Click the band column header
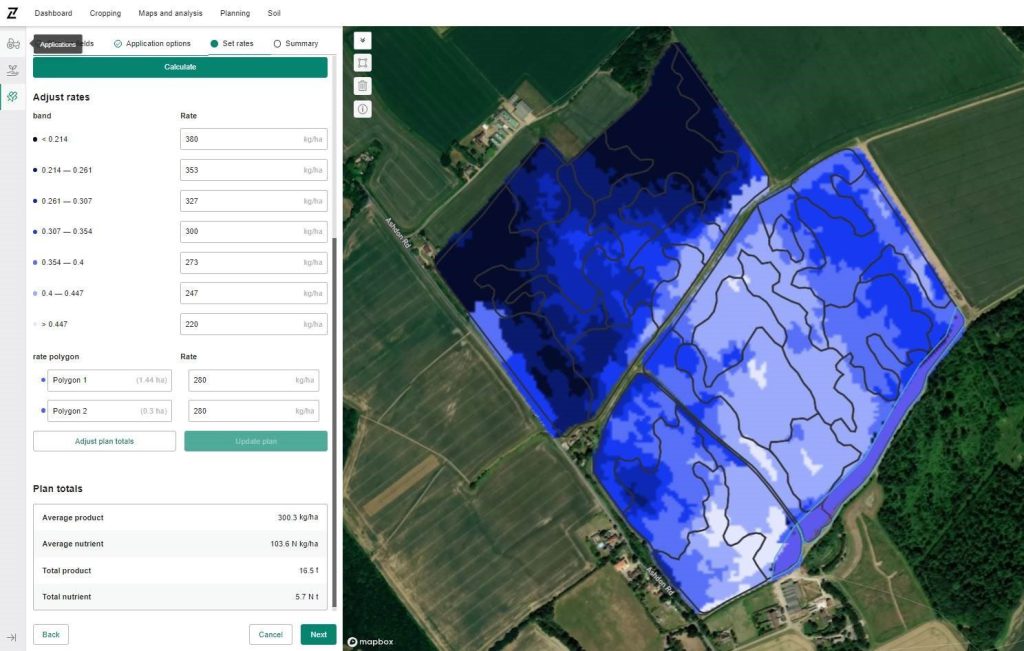1024x651 pixels. coord(42,116)
